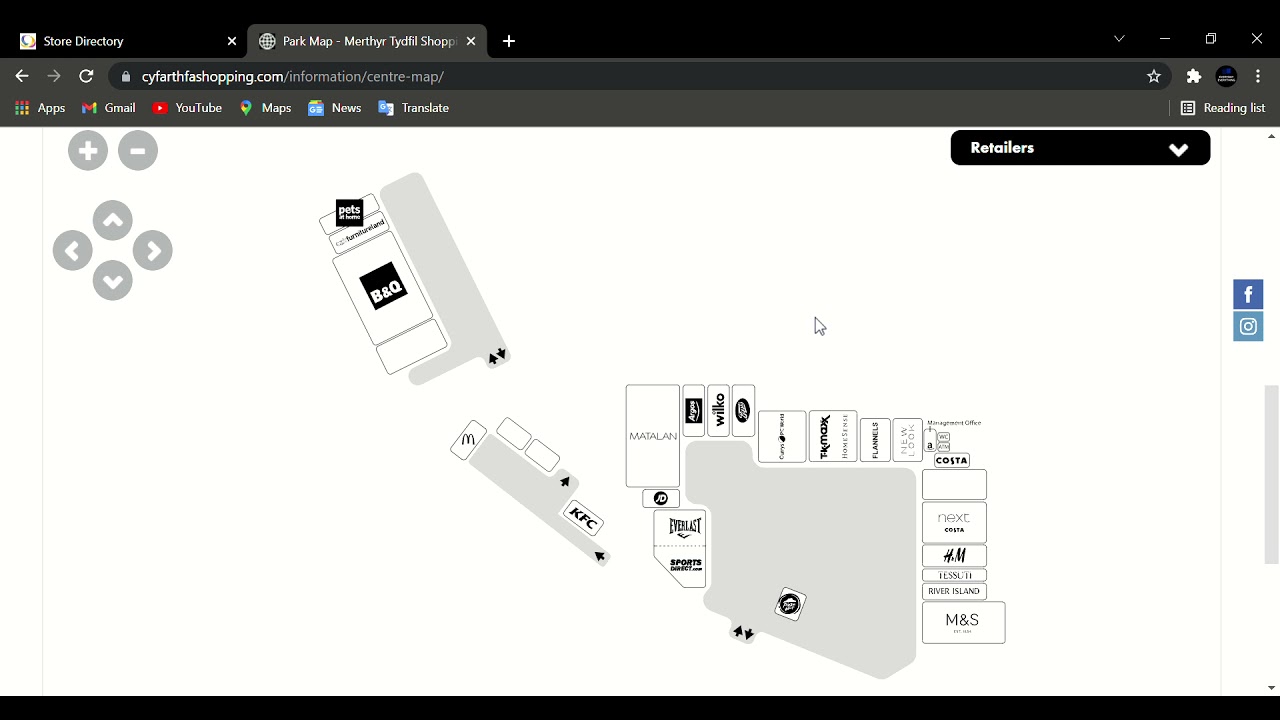Close the Park Map tab

point(471,41)
